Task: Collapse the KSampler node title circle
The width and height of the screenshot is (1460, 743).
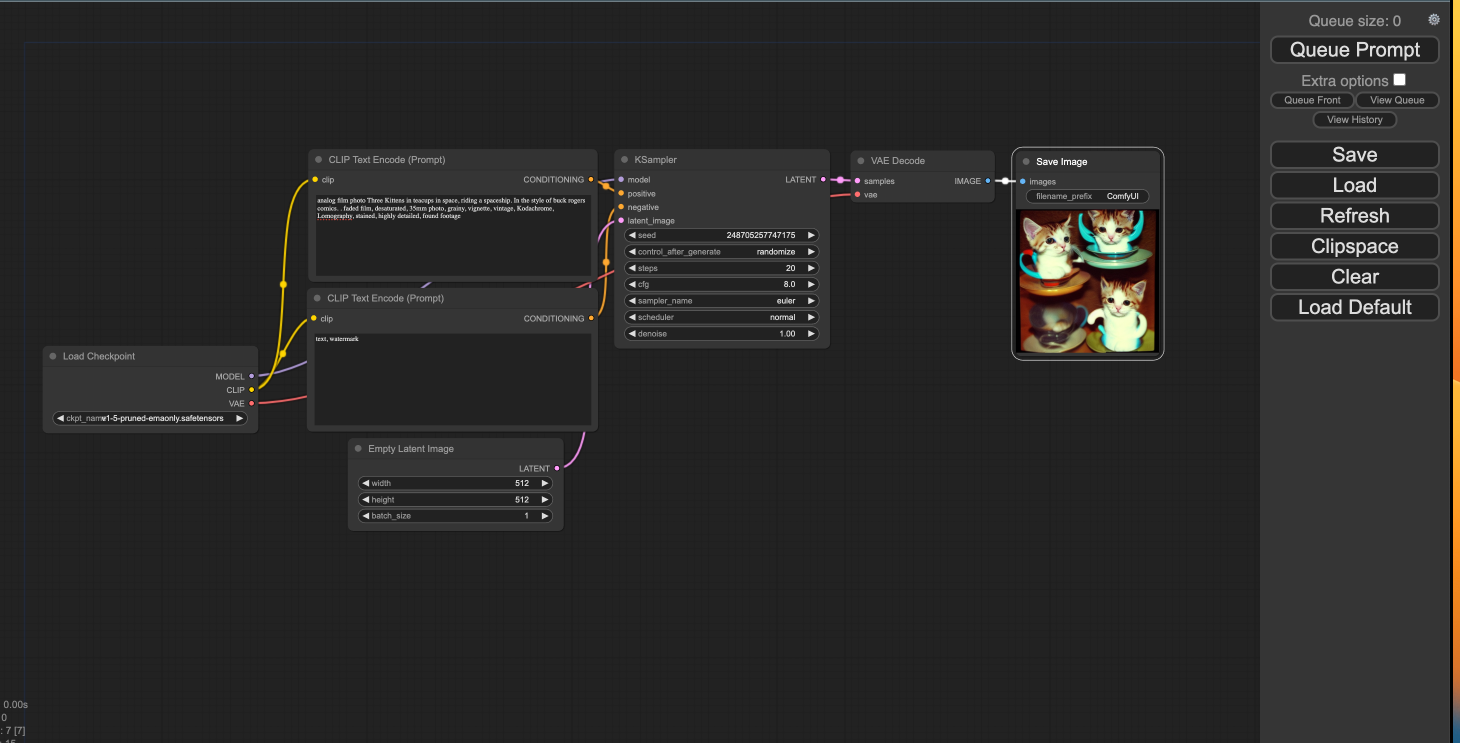Action: coord(625,159)
